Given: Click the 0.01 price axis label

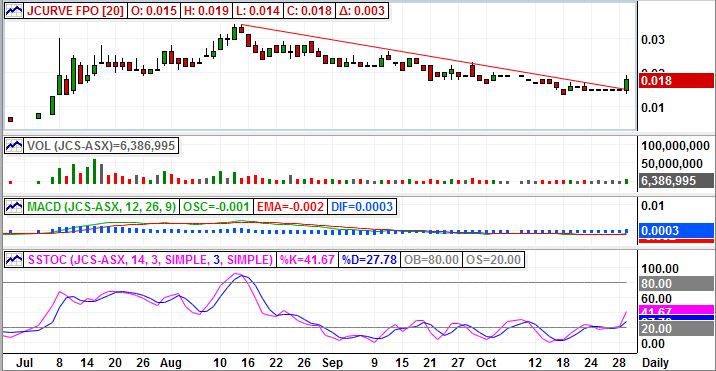Looking at the screenshot, I should (x=653, y=108).
